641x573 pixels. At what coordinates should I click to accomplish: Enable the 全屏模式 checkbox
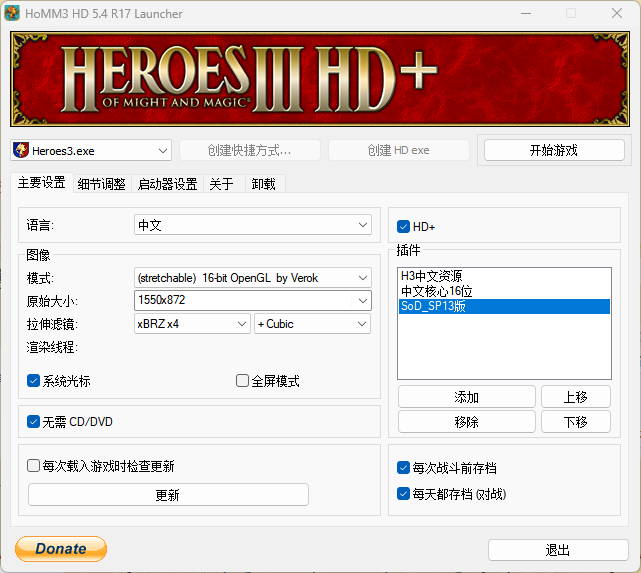[242, 381]
